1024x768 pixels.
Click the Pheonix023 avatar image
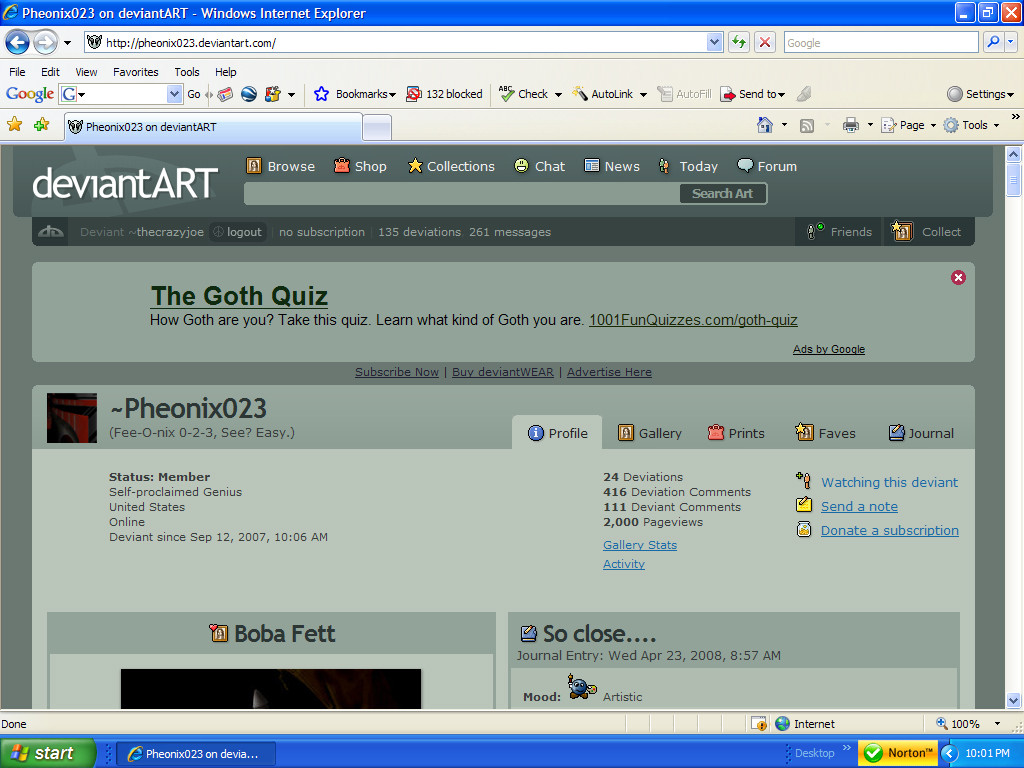[72, 418]
